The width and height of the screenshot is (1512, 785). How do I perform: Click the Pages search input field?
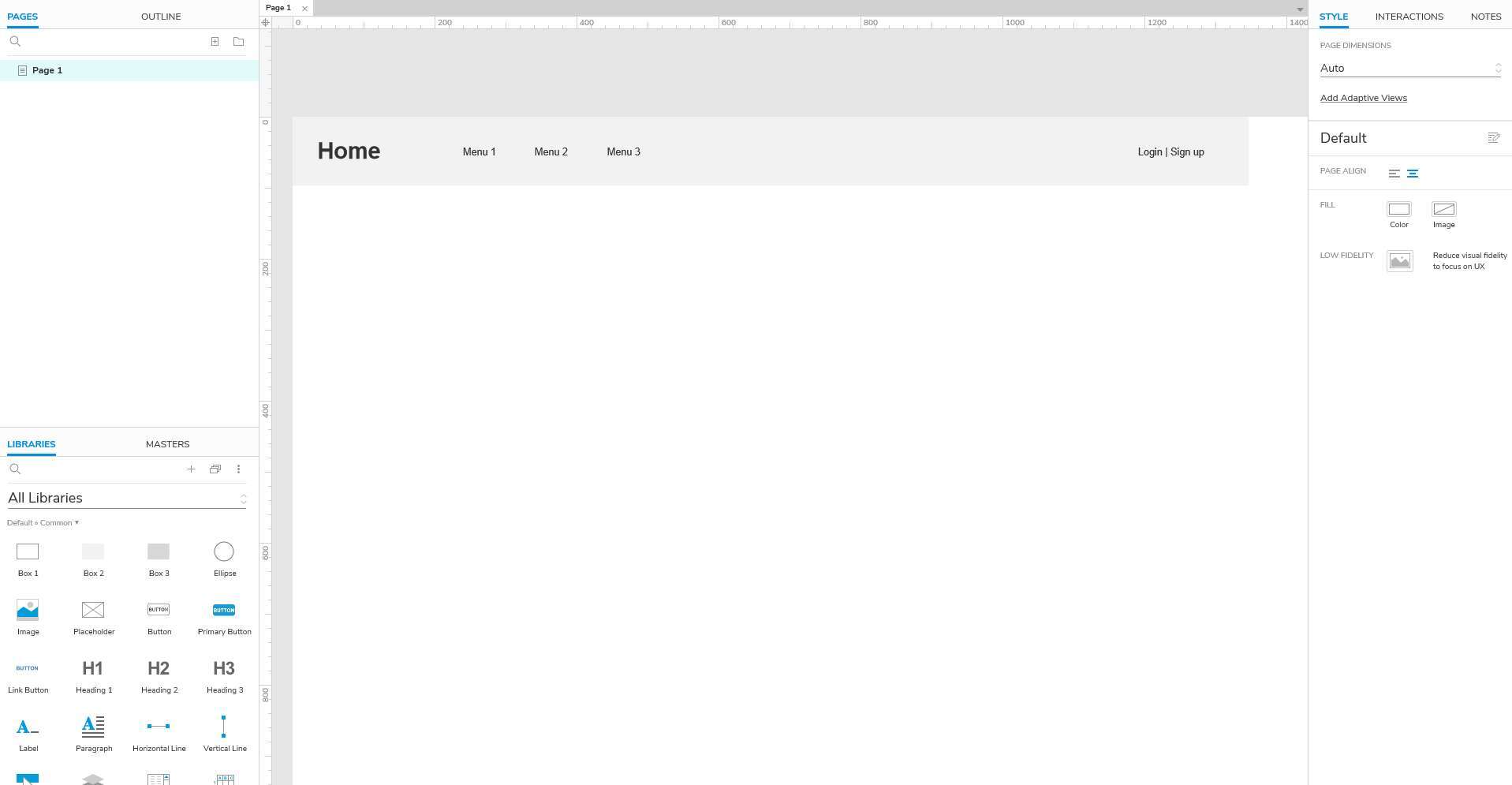pos(114,42)
